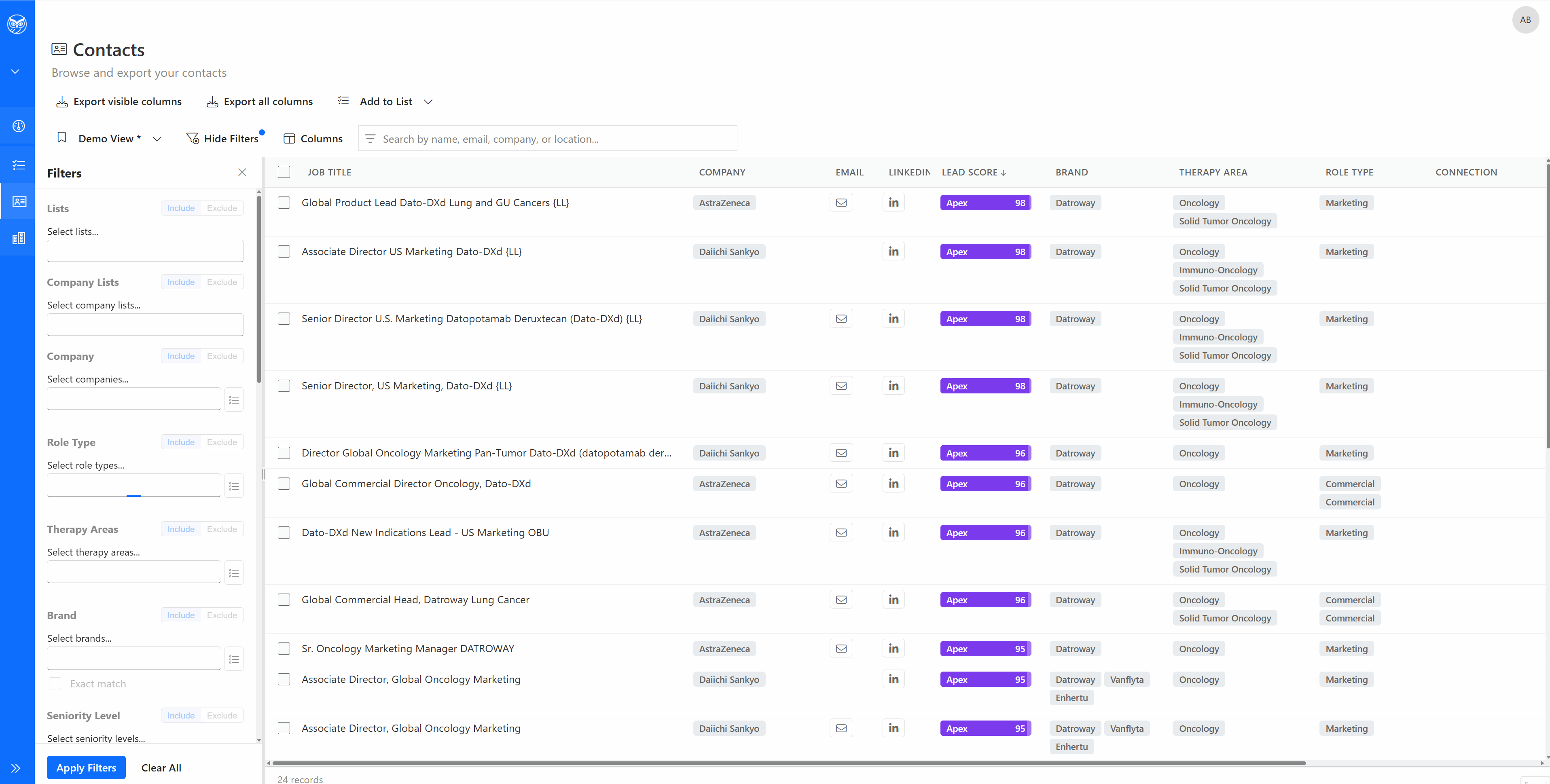
Task: Open the therapy areas list picker icon
Action: [234, 573]
